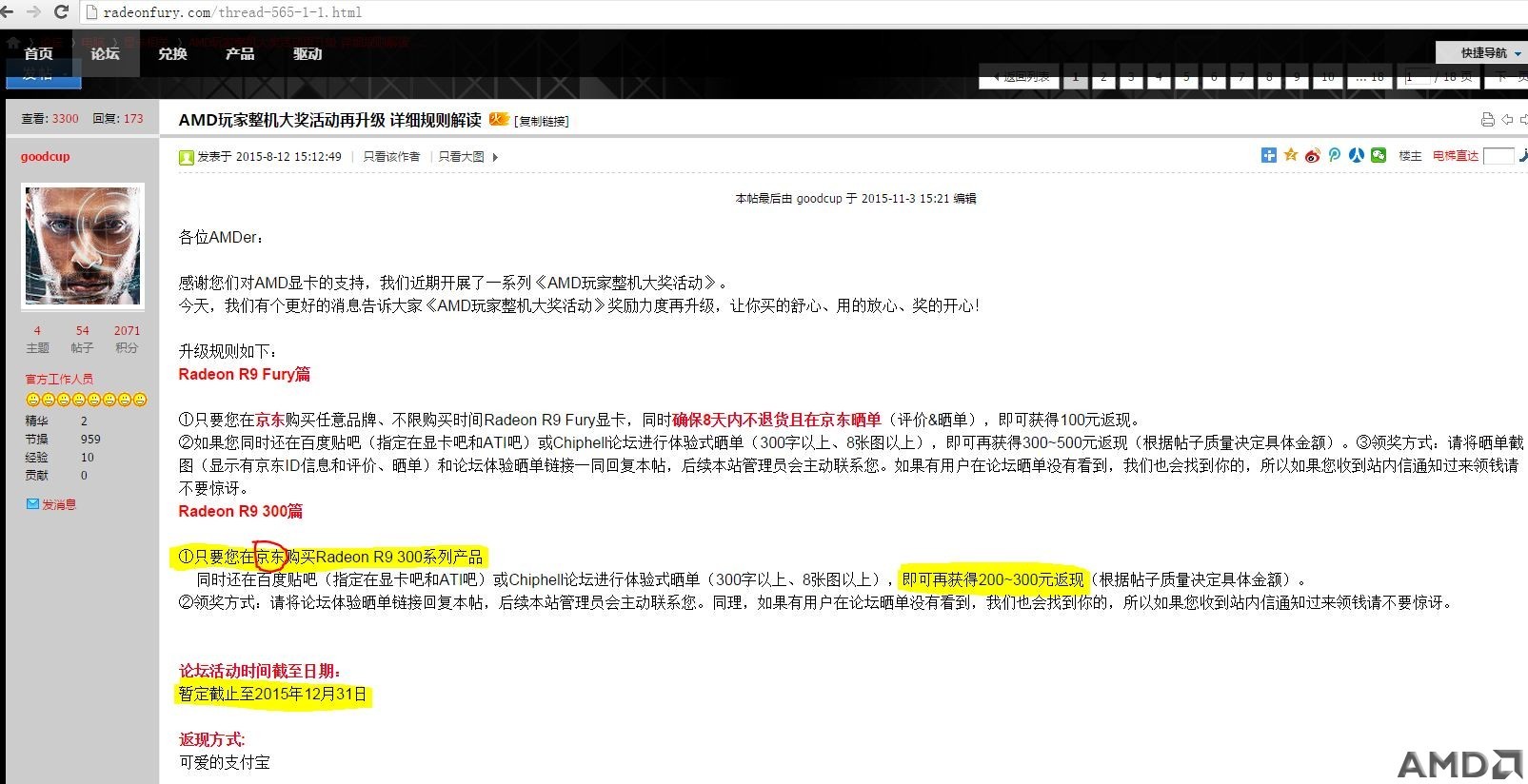Image resolution: width=1528 pixels, height=784 pixels.
Task: Click the Weibo share icon
Action: [1313, 155]
